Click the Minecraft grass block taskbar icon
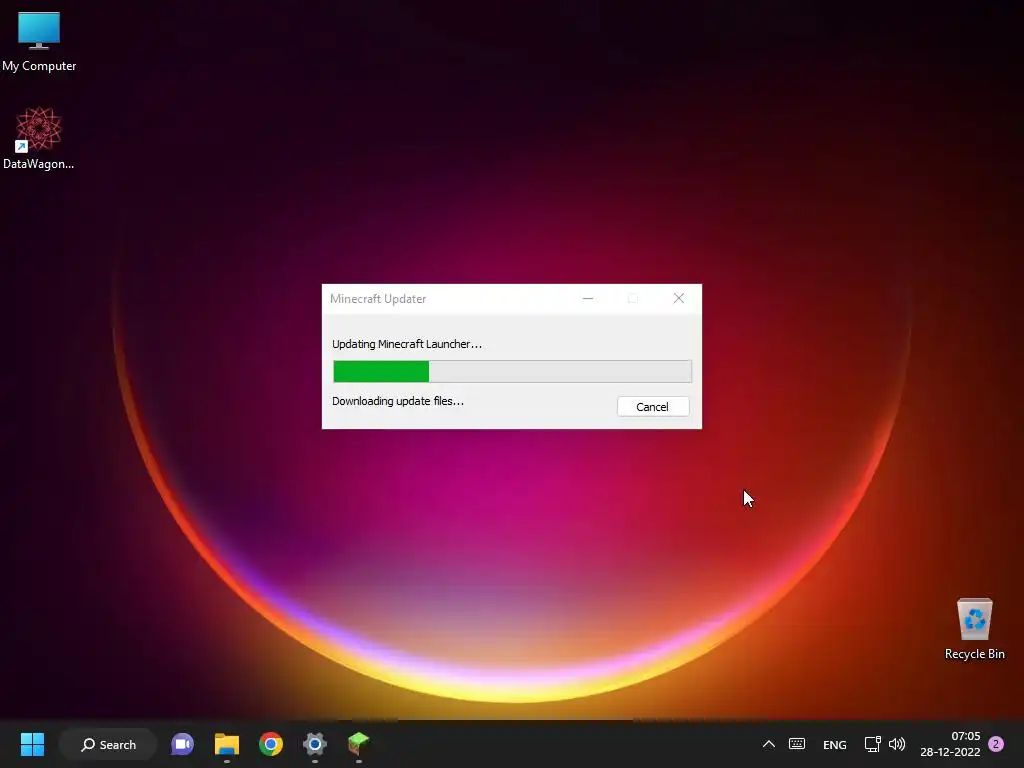The height and width of the screenshot is (768, 1024). click(x=359, y=744)
